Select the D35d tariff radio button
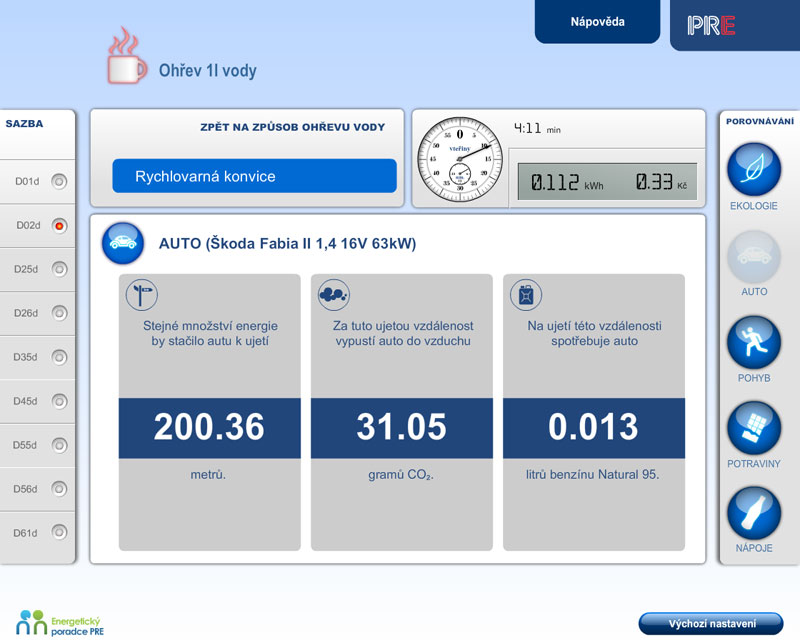800x643 pixels. point(59,357)
